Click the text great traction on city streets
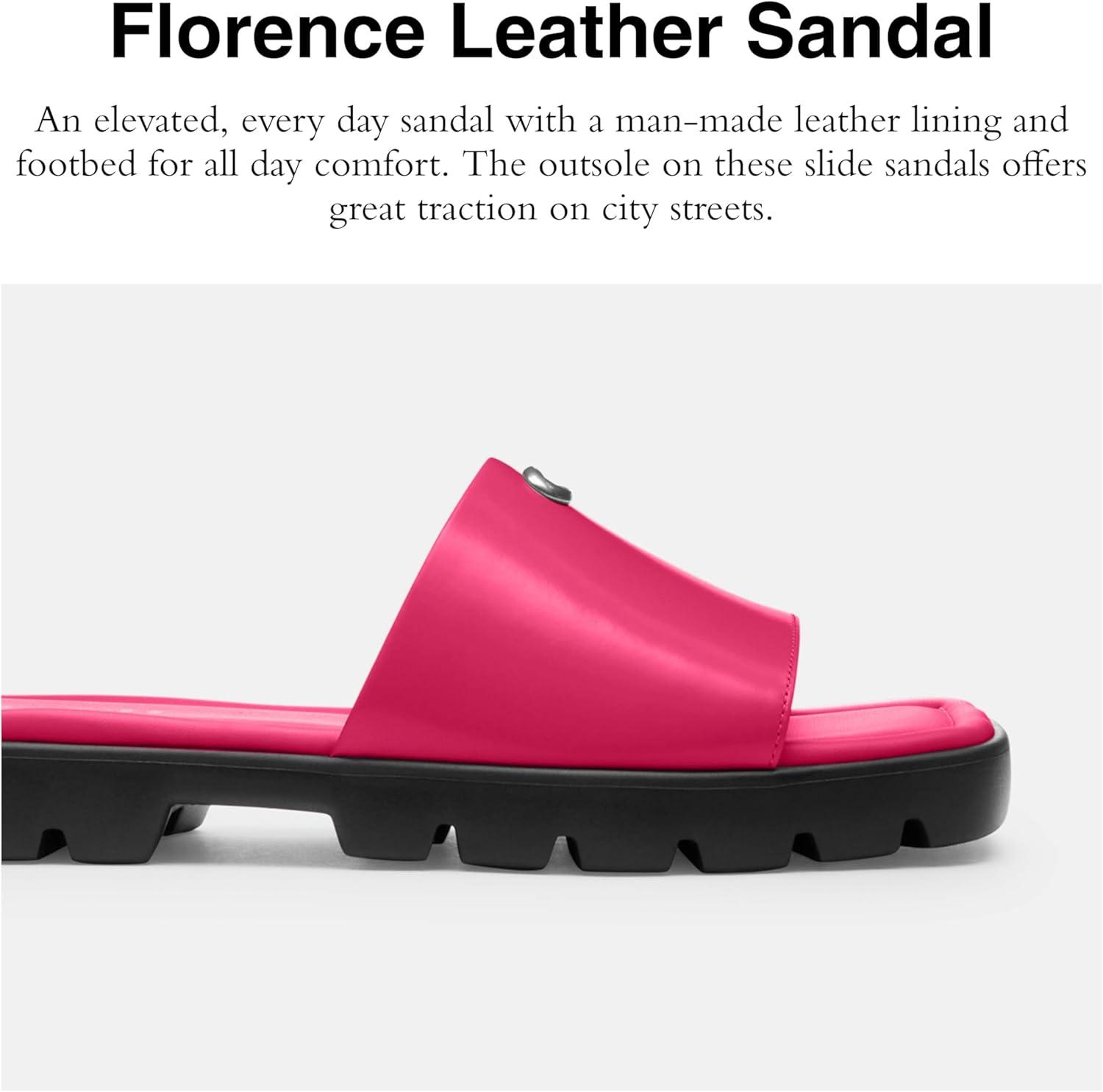The image size is (1103, 1092). coord(551,209)
